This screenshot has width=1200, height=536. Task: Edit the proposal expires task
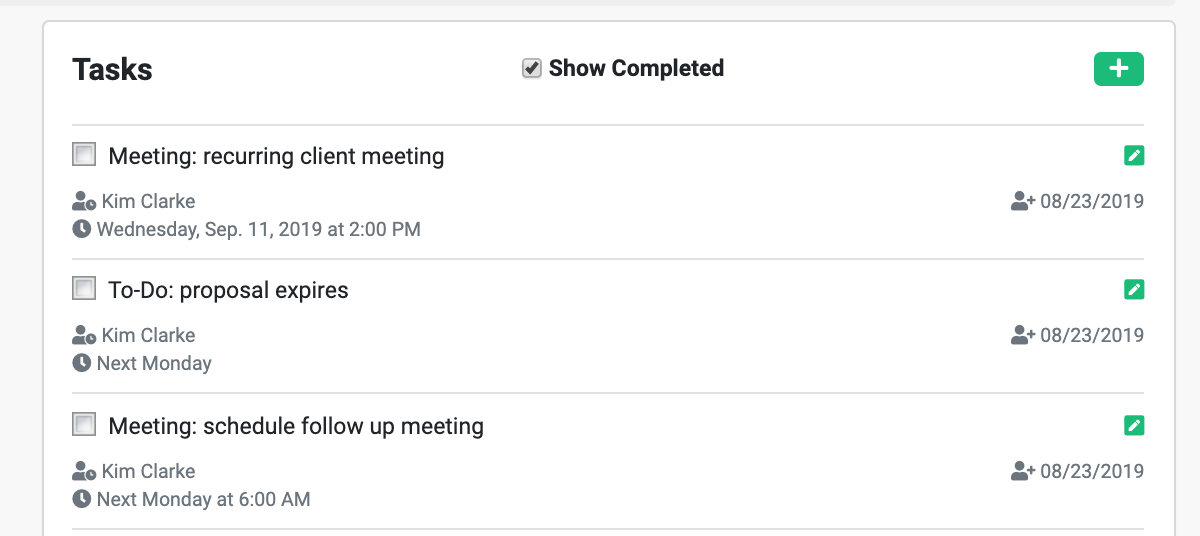[x=1134, y=289]
